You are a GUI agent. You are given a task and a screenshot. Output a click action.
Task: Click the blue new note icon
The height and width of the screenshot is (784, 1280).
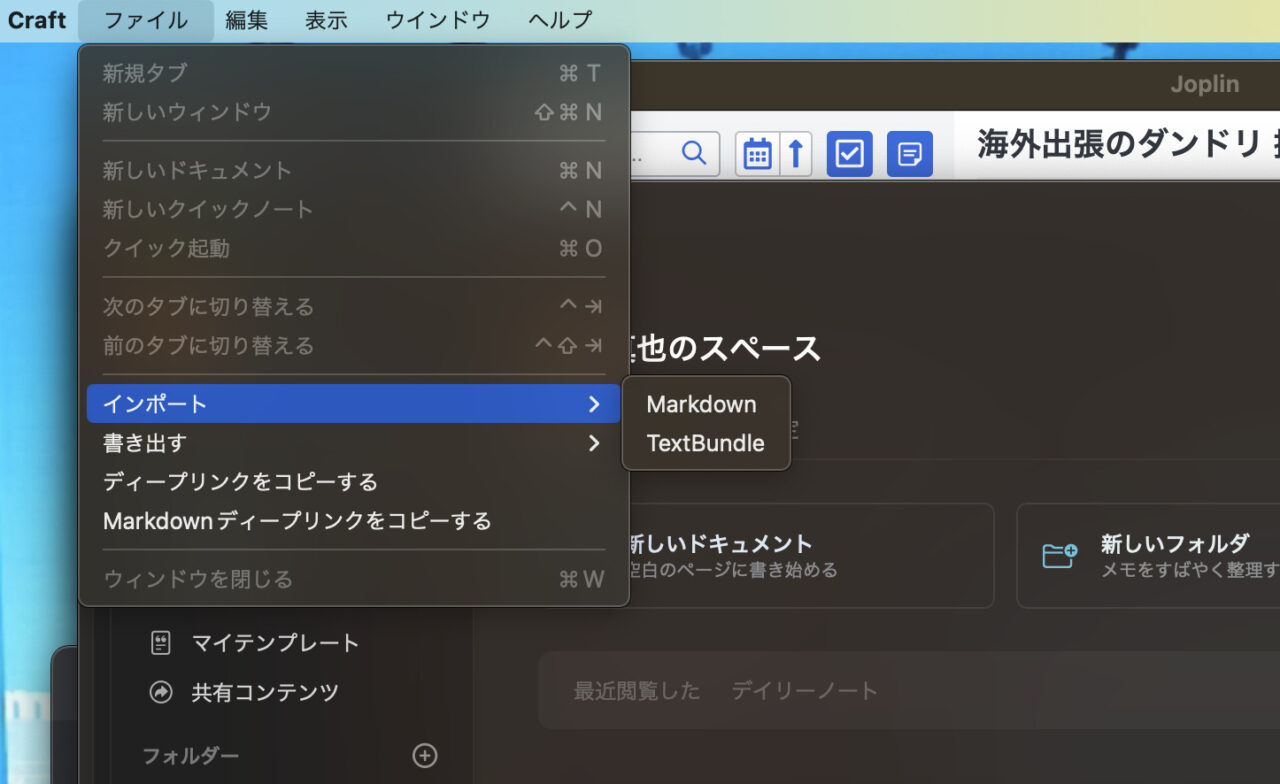click(x=909, y=154)
